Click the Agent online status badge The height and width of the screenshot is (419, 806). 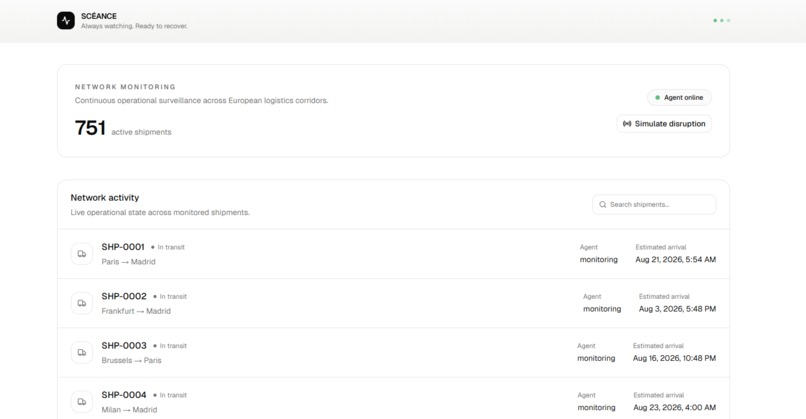(679, 98)
